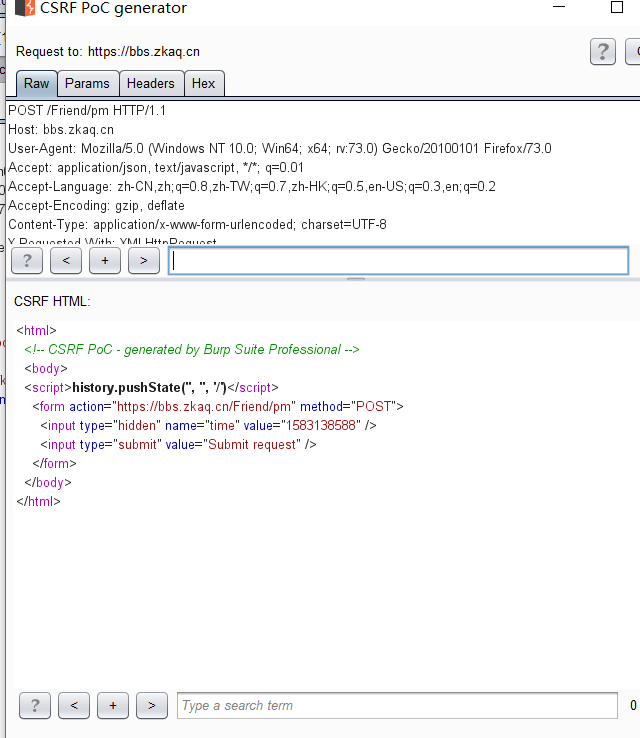Click the 'Type a search term' field
This screenshot has width=640, height=738.
(397, 706)
